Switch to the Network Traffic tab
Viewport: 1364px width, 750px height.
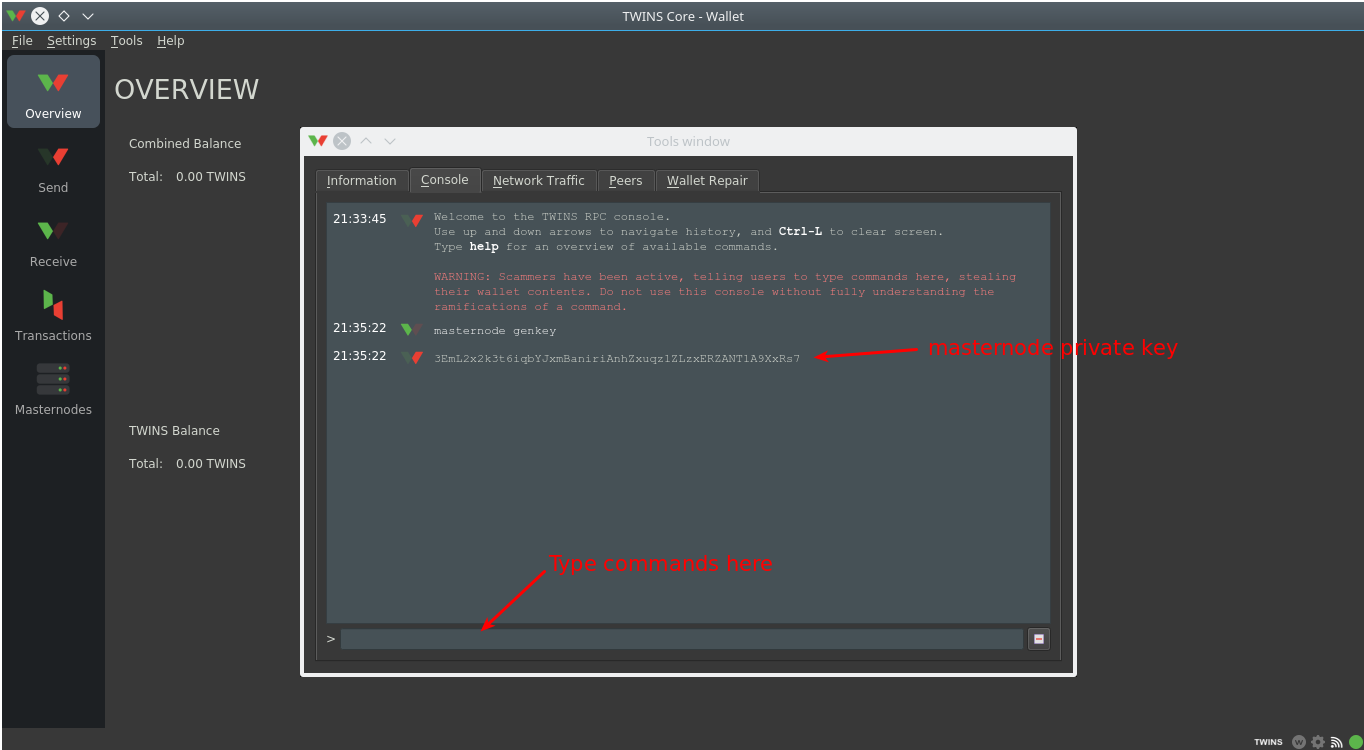[538, 181]
